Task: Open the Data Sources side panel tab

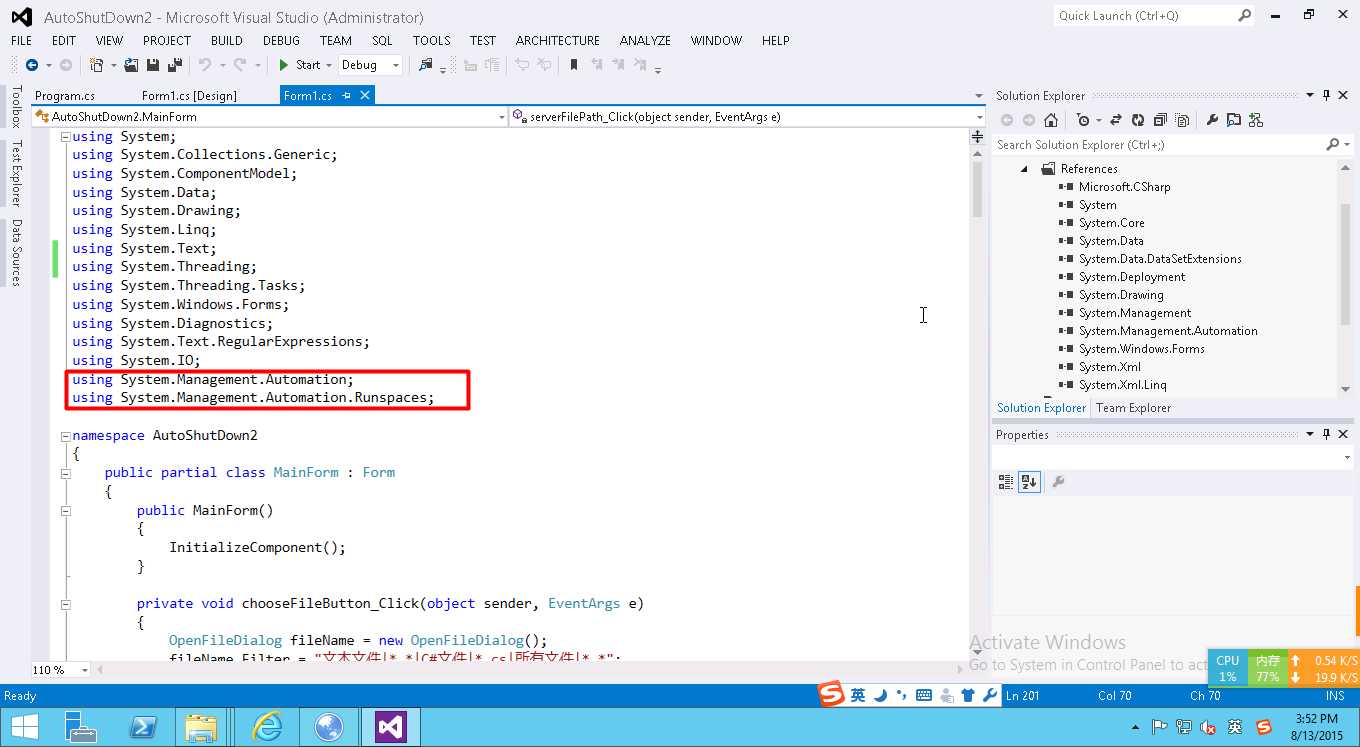Action: point(16,253)
